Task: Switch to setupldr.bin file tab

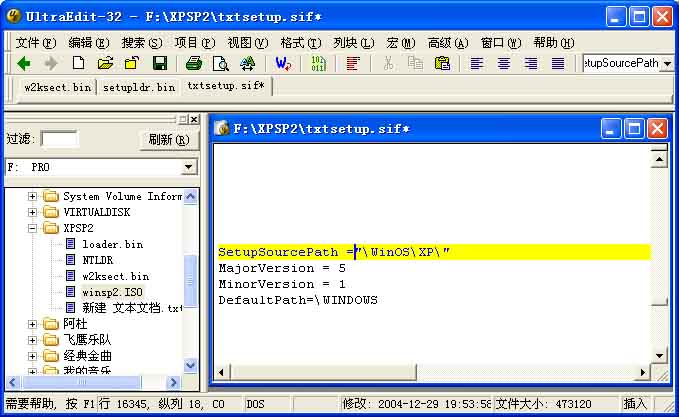Action: point(139,87)
